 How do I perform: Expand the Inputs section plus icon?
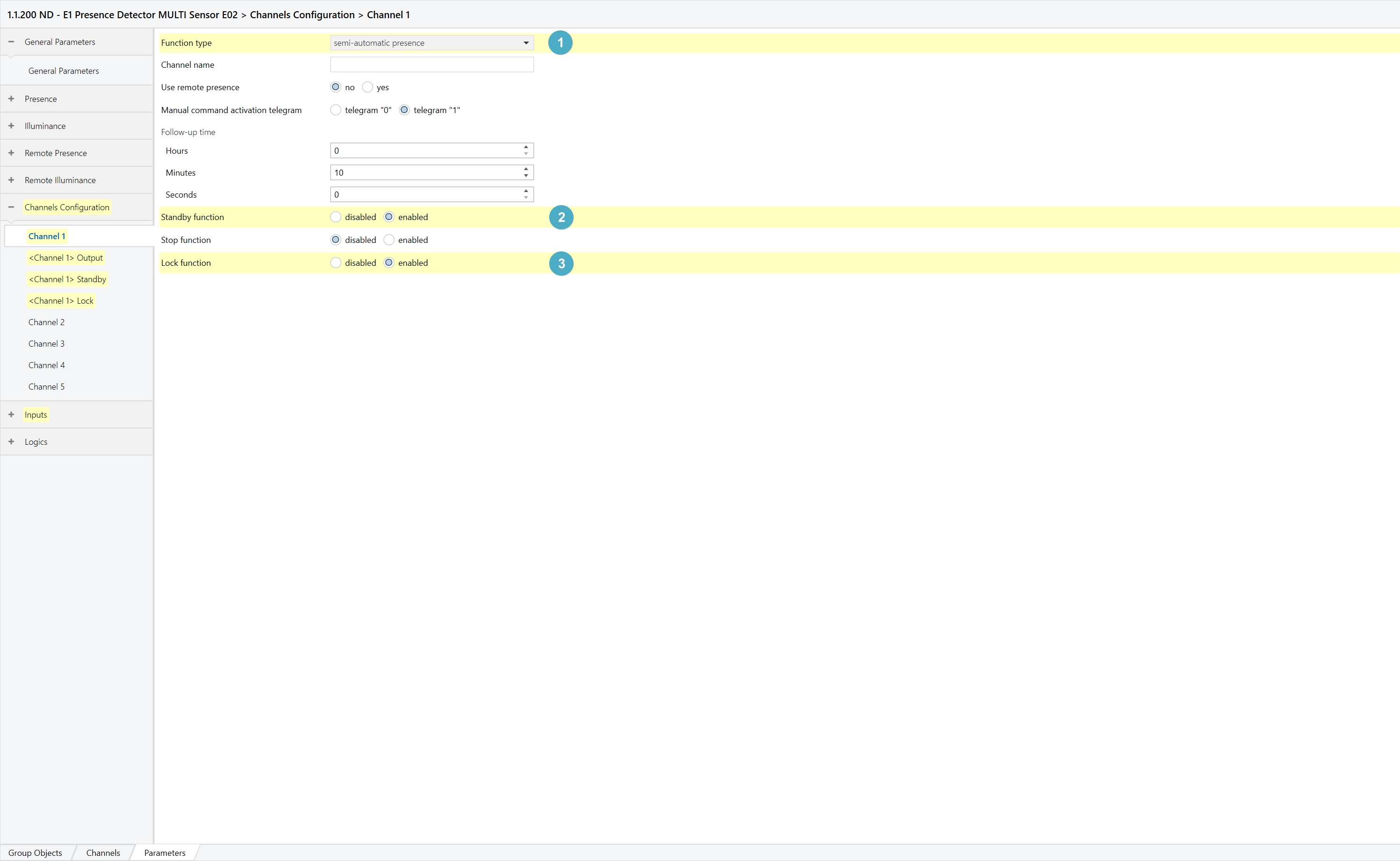click(11, 414)
